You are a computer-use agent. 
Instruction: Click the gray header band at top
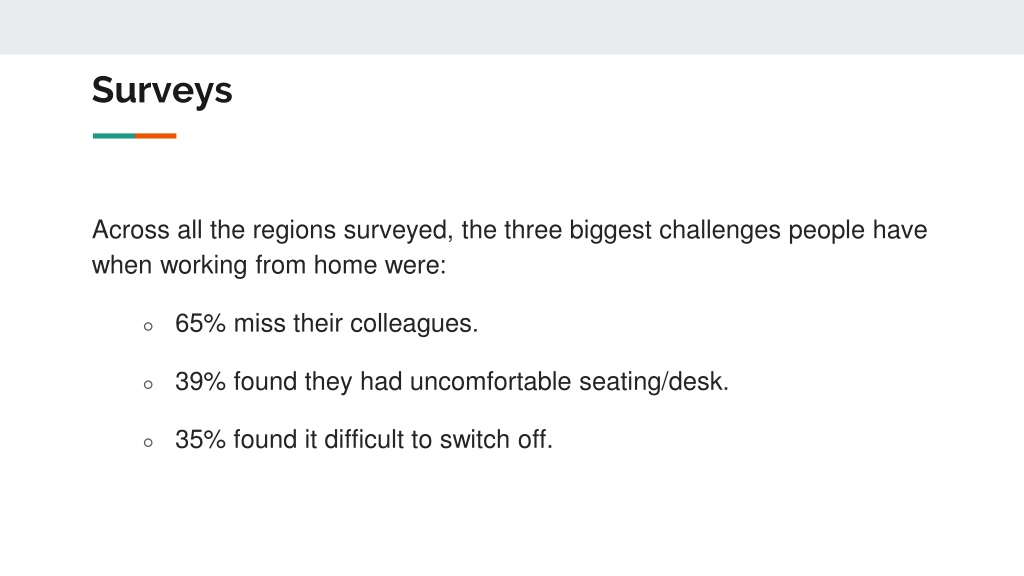pyautogui.click(x=512, y=27)
